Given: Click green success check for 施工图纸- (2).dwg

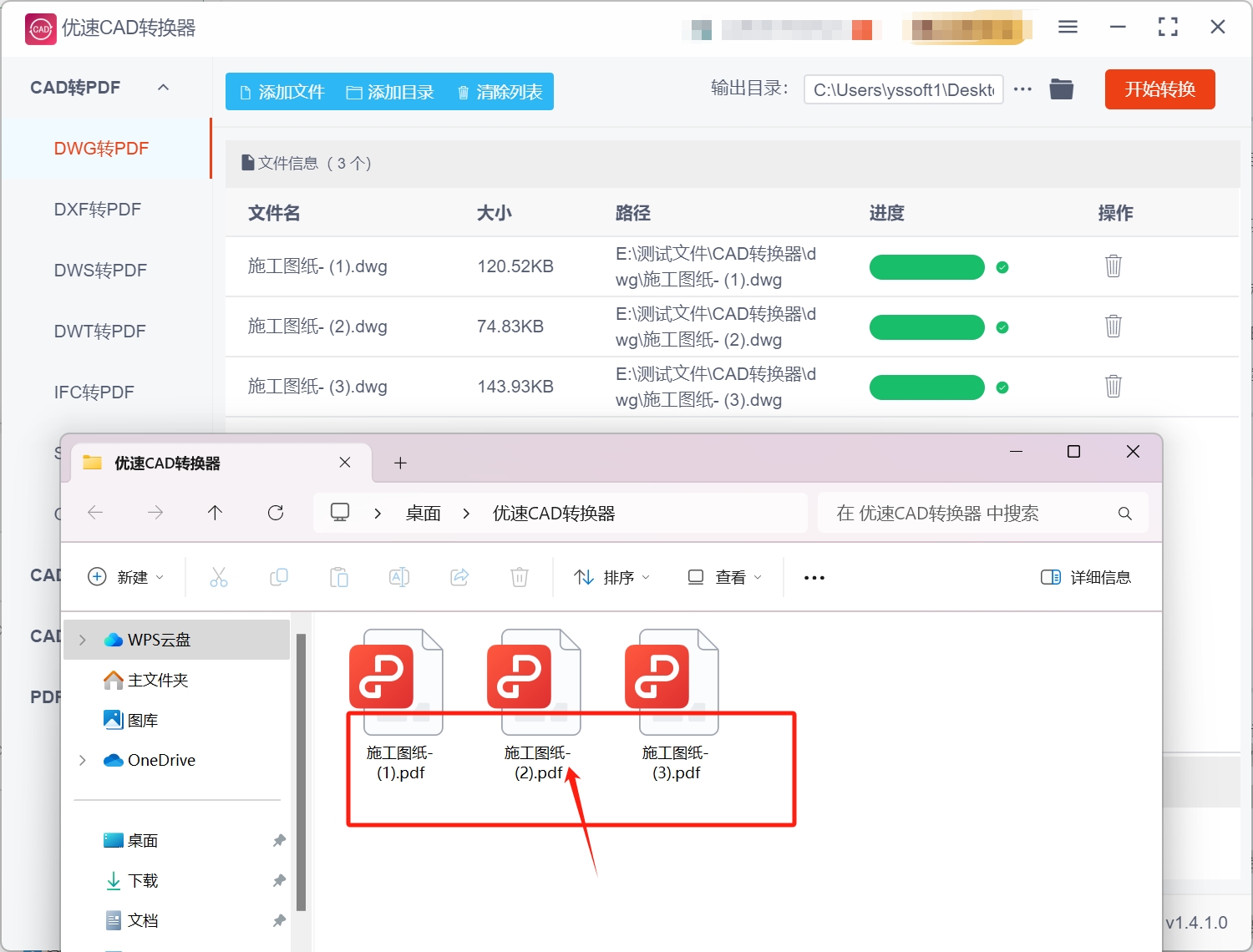Looking at the screenshot, I should pyautogui.click(x=1002, y=327).
